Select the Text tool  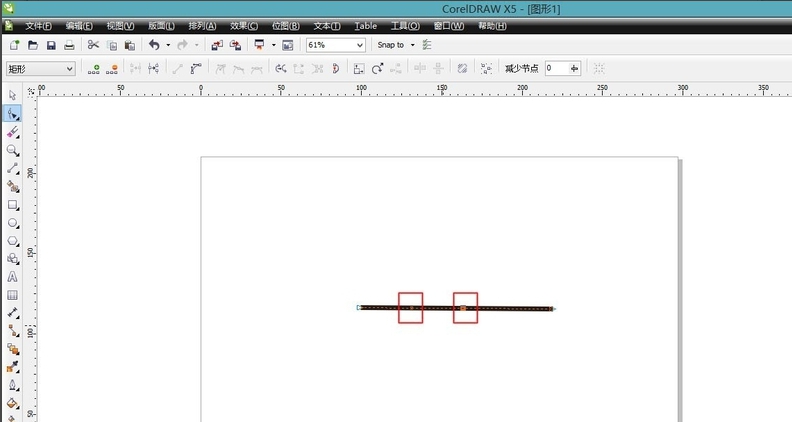point(13,277)
